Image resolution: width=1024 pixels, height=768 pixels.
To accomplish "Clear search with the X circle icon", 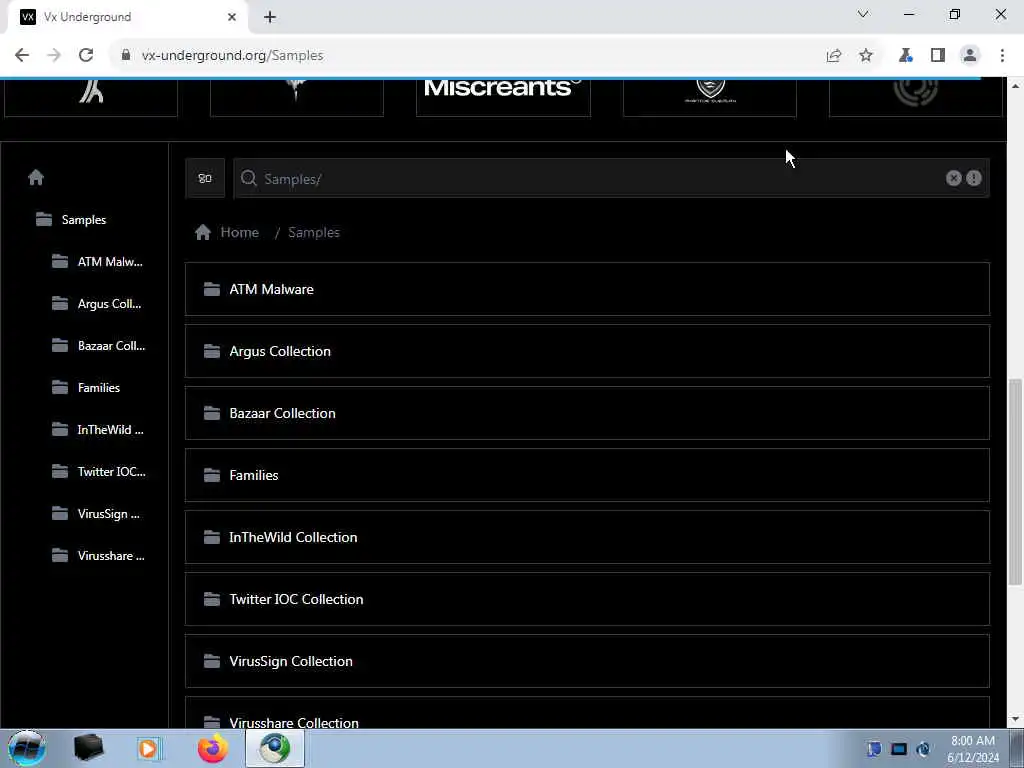I will click(x=953, y=178).
